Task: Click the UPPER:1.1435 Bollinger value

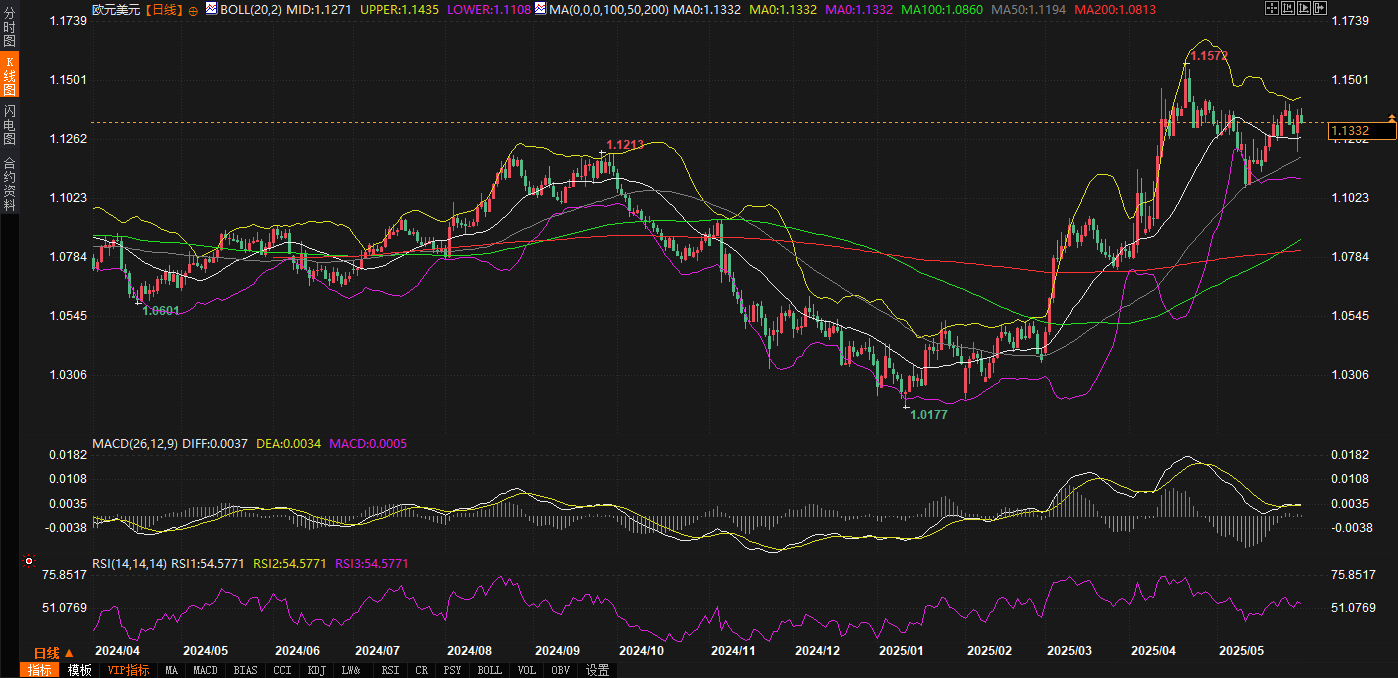Action: (x=397, y=9)
